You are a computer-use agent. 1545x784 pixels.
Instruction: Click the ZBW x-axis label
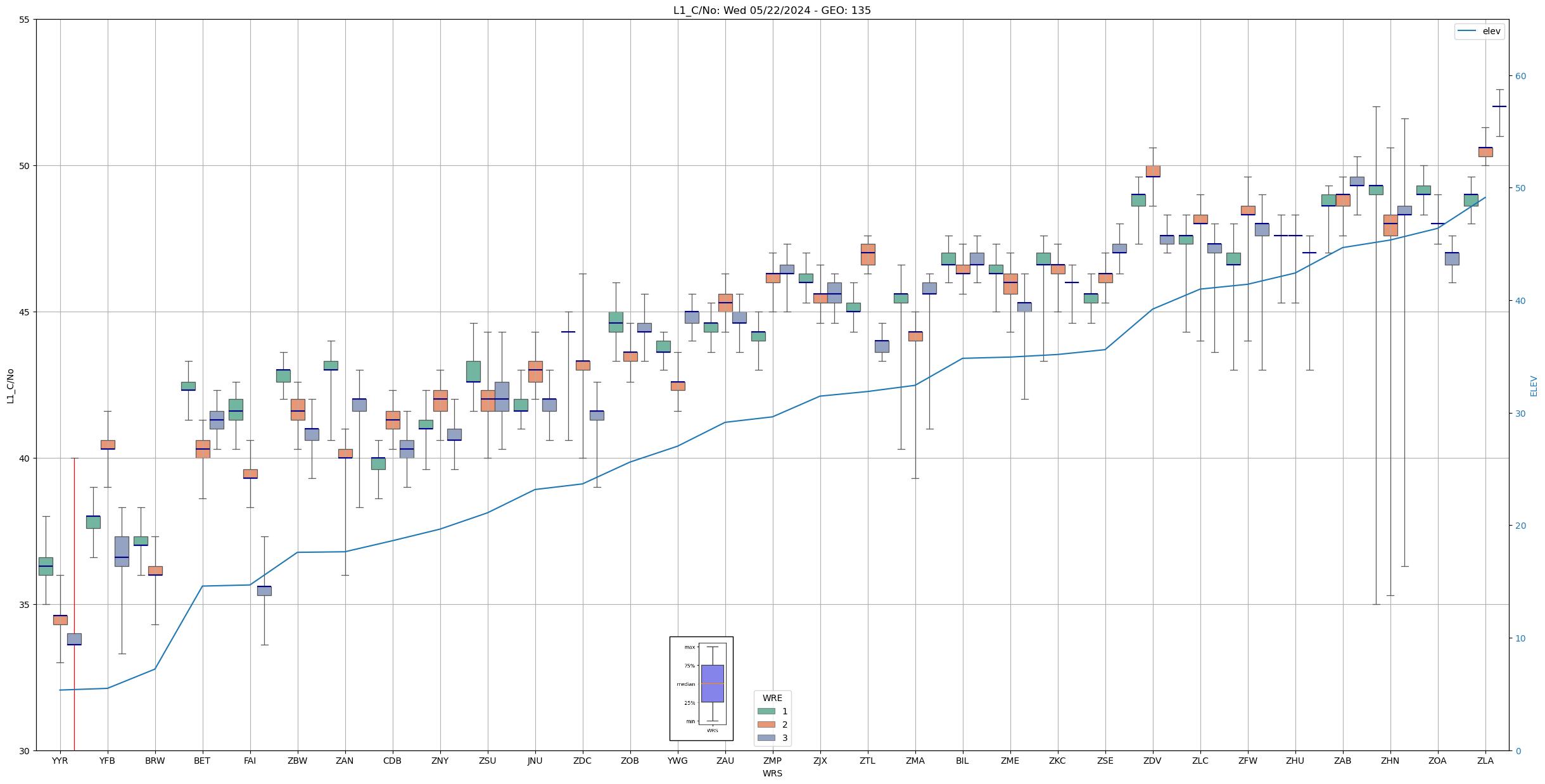(x=298, y=761)
